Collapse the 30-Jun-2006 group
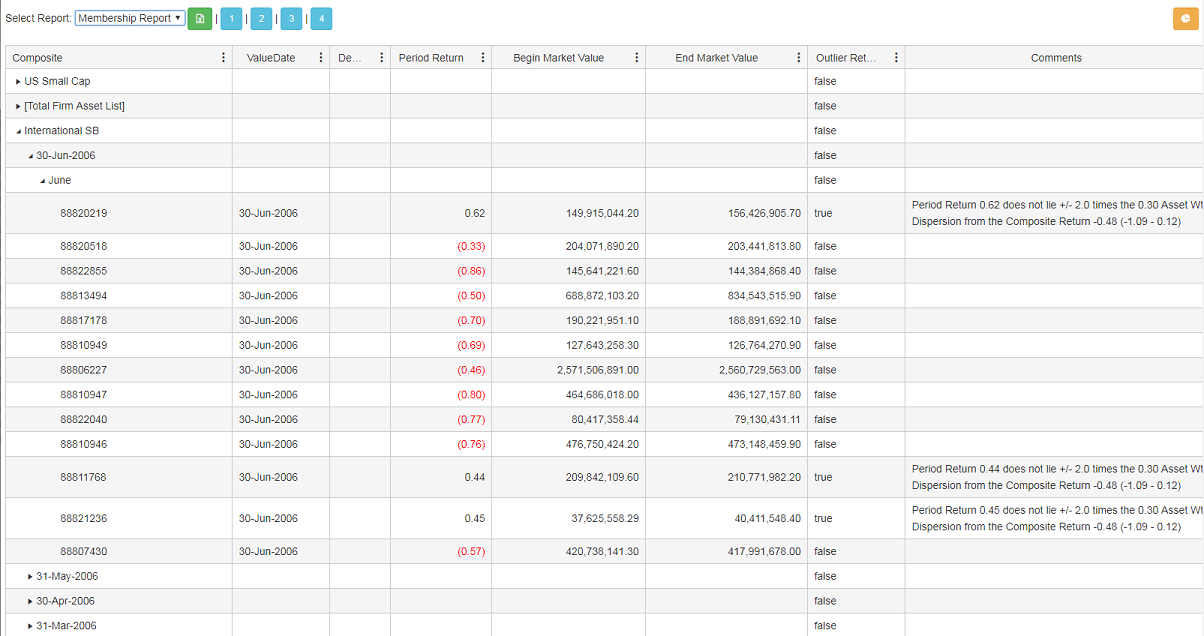1204x636 pixels. coord(30,156)
